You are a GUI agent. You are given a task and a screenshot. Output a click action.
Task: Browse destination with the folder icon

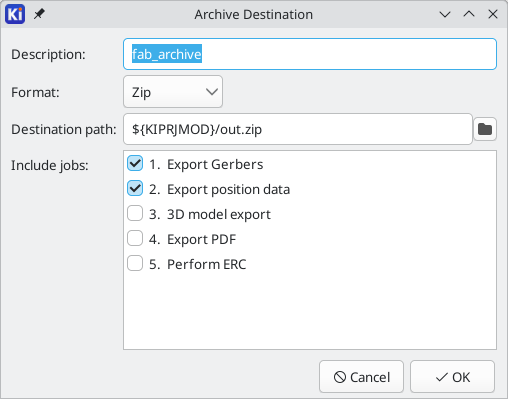pyautogui.click(x=485, y=129)
